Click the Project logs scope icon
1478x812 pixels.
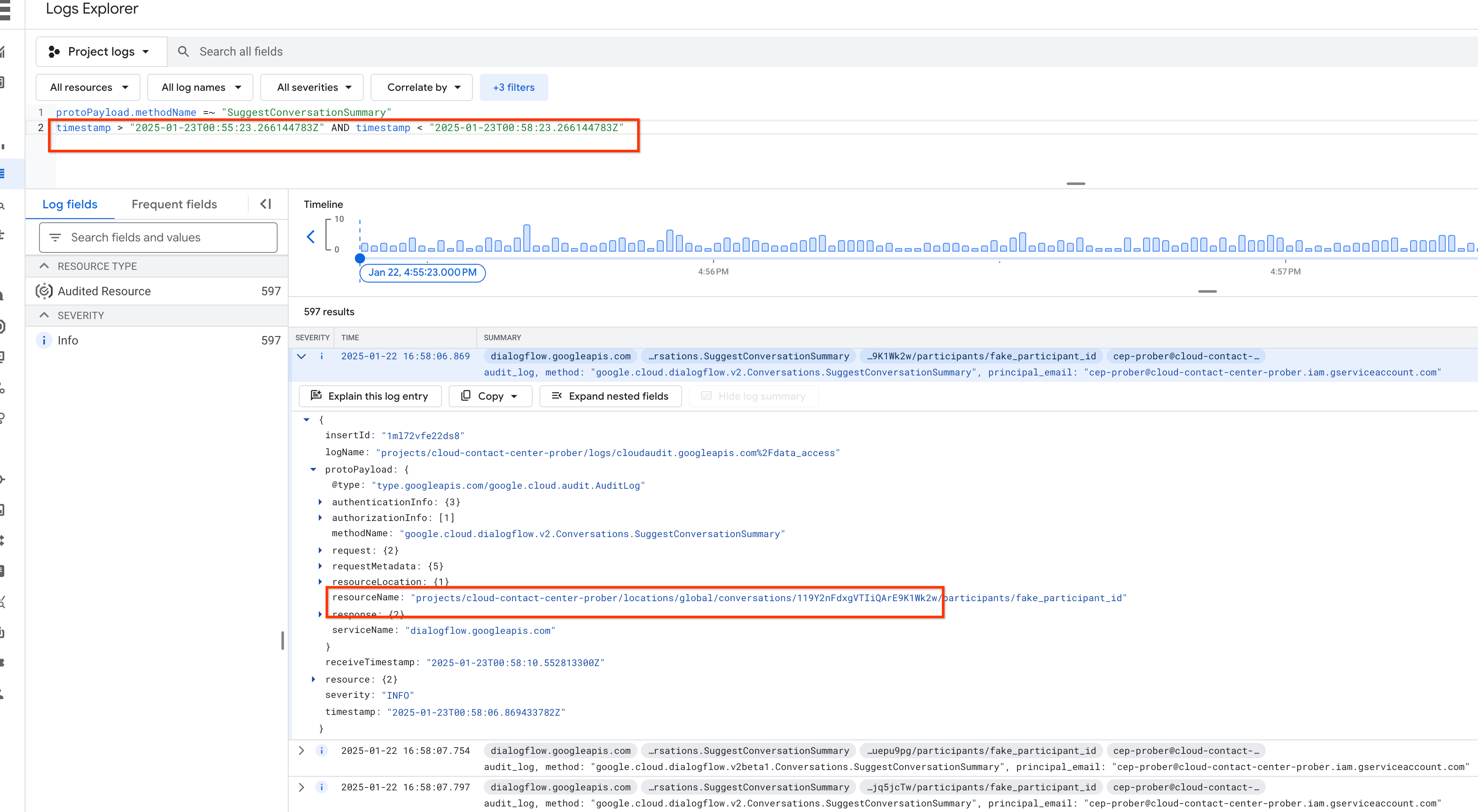(54, 52)
